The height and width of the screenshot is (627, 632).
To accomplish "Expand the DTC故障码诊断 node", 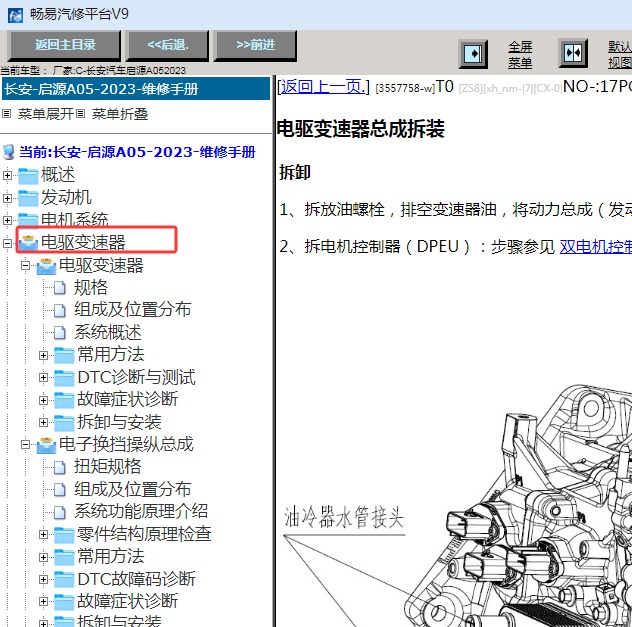I will click(x=44, y=579).
